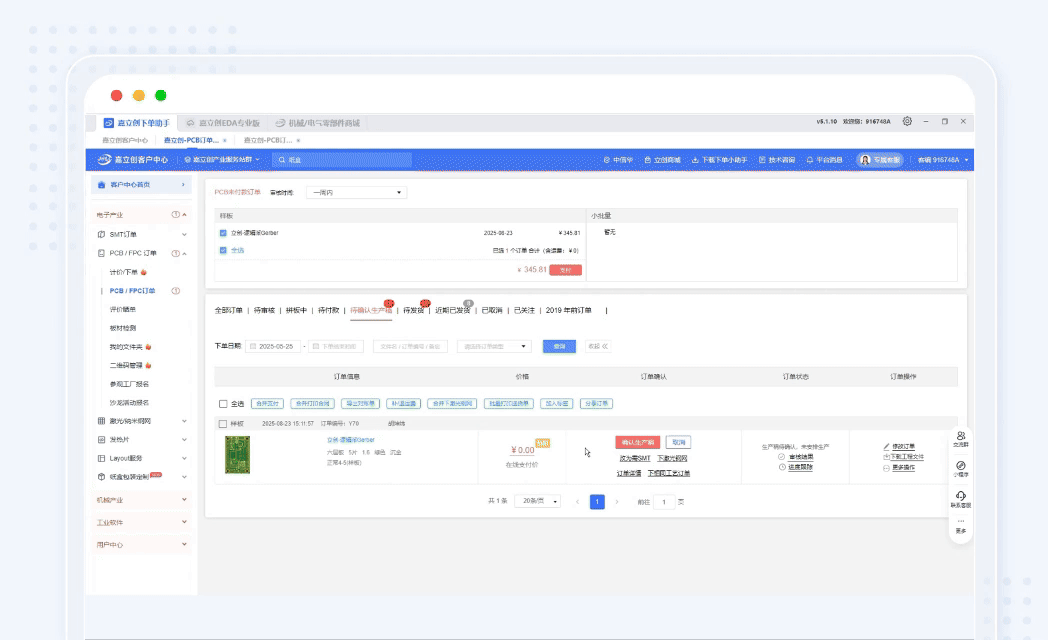
Task: Click the red 支付 pay button
Action: pos(565,270)
